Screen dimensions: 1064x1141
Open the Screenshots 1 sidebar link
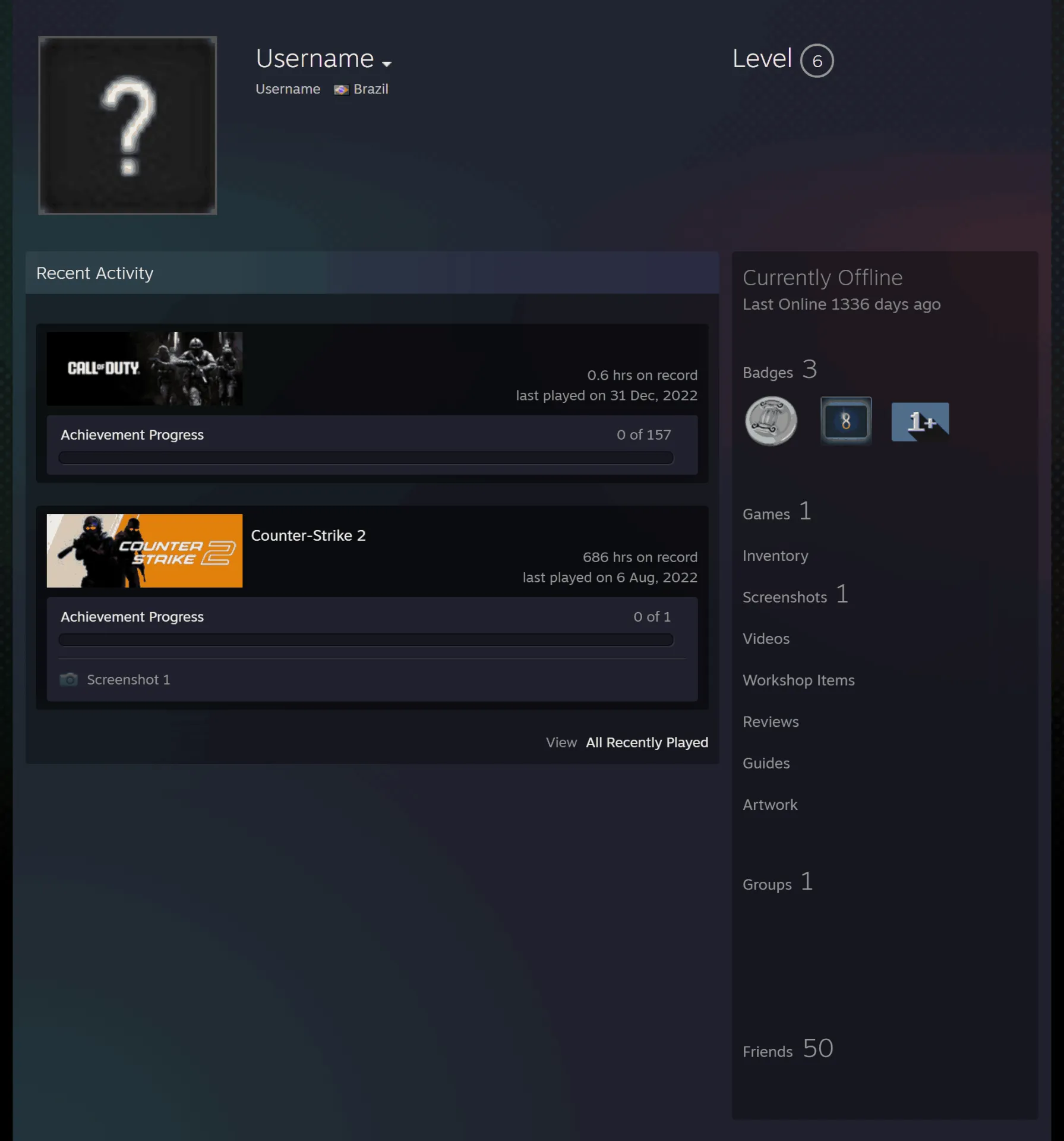point(795,595)
